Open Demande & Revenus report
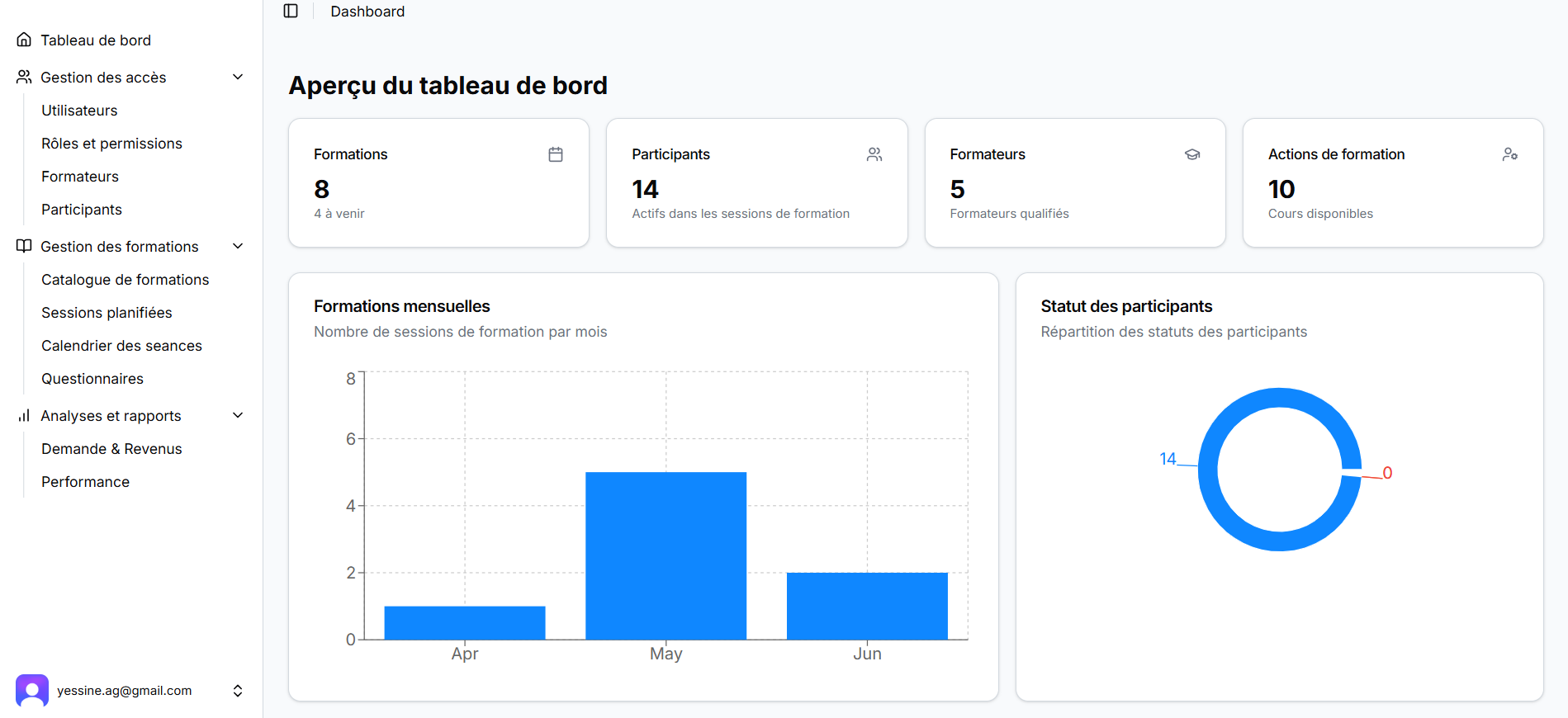Image resolution: width=1568 pixels, height=718 pixels. 111,449
